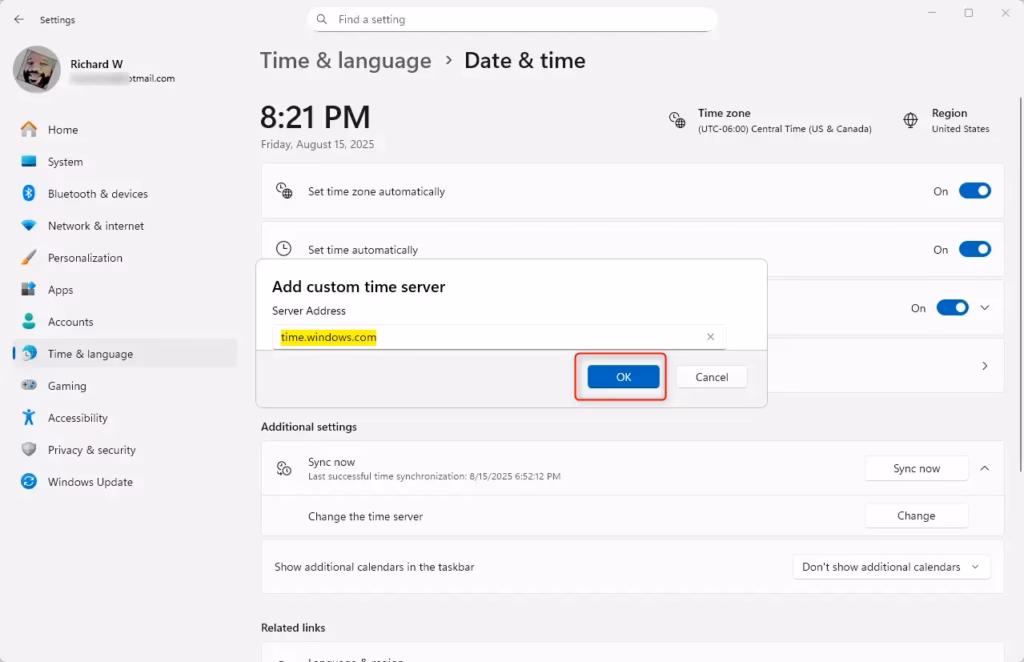
Task: Click in the Server Address field
Action: tap(499, 337)
